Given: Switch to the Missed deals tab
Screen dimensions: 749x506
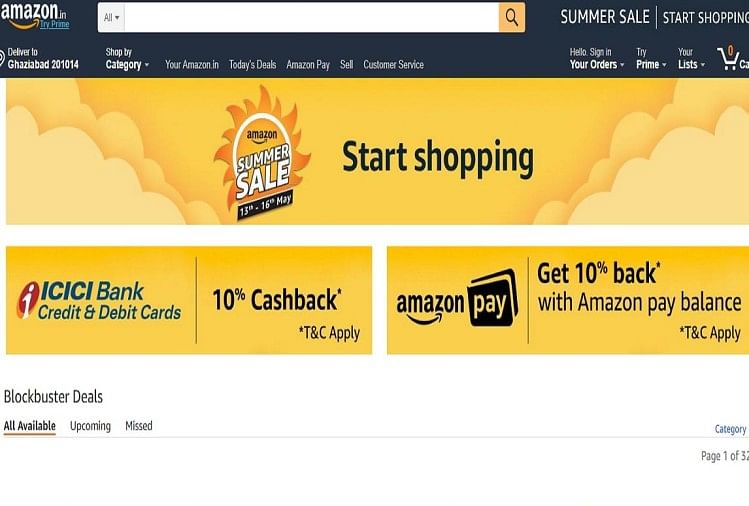Looking at the screenshot, I should [139, 426].
